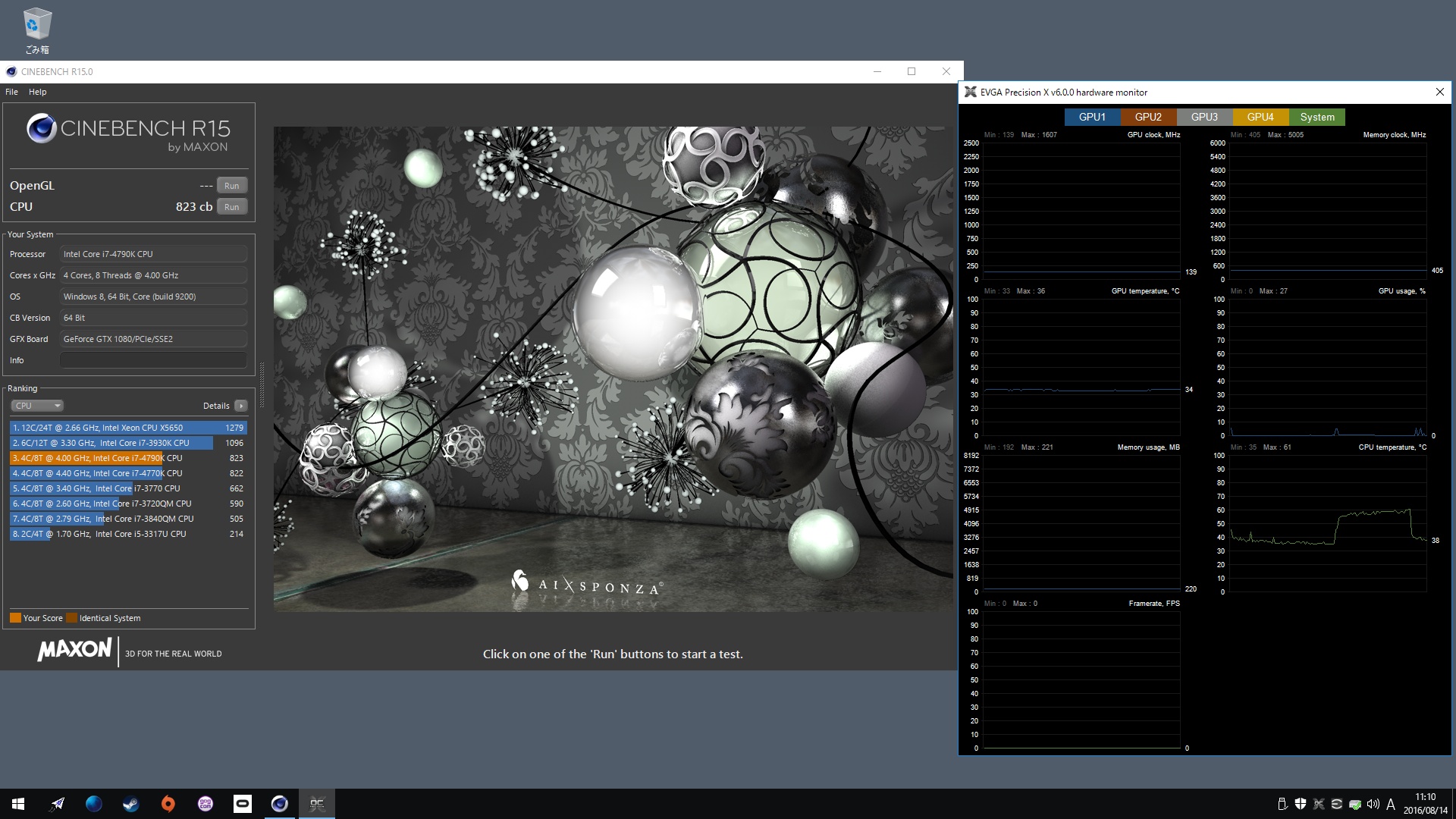Viewport: 1456px width, 819px height.
Task: Click the orange Your Score legend swatch
Action: [x=15, y=617]
